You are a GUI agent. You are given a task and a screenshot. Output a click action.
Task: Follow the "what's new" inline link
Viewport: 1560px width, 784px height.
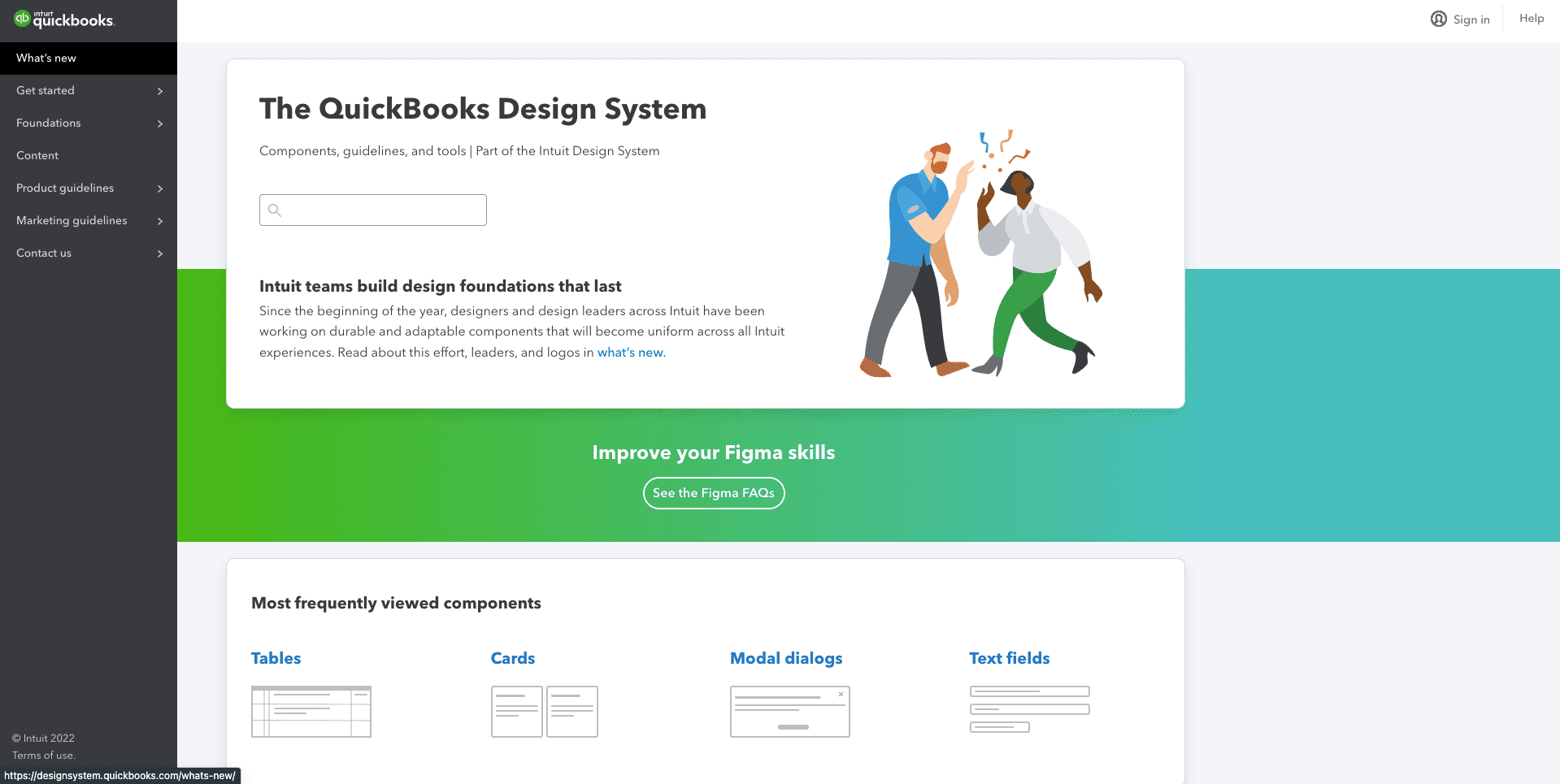tap(631, 353)
